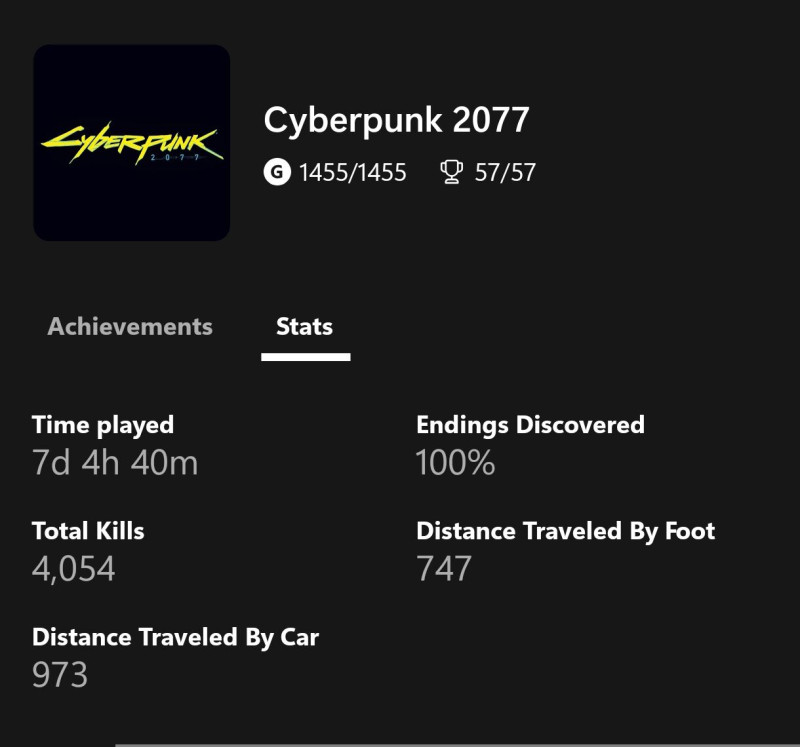Click the Distance Traveled By Car label

[x=175, y=637]
